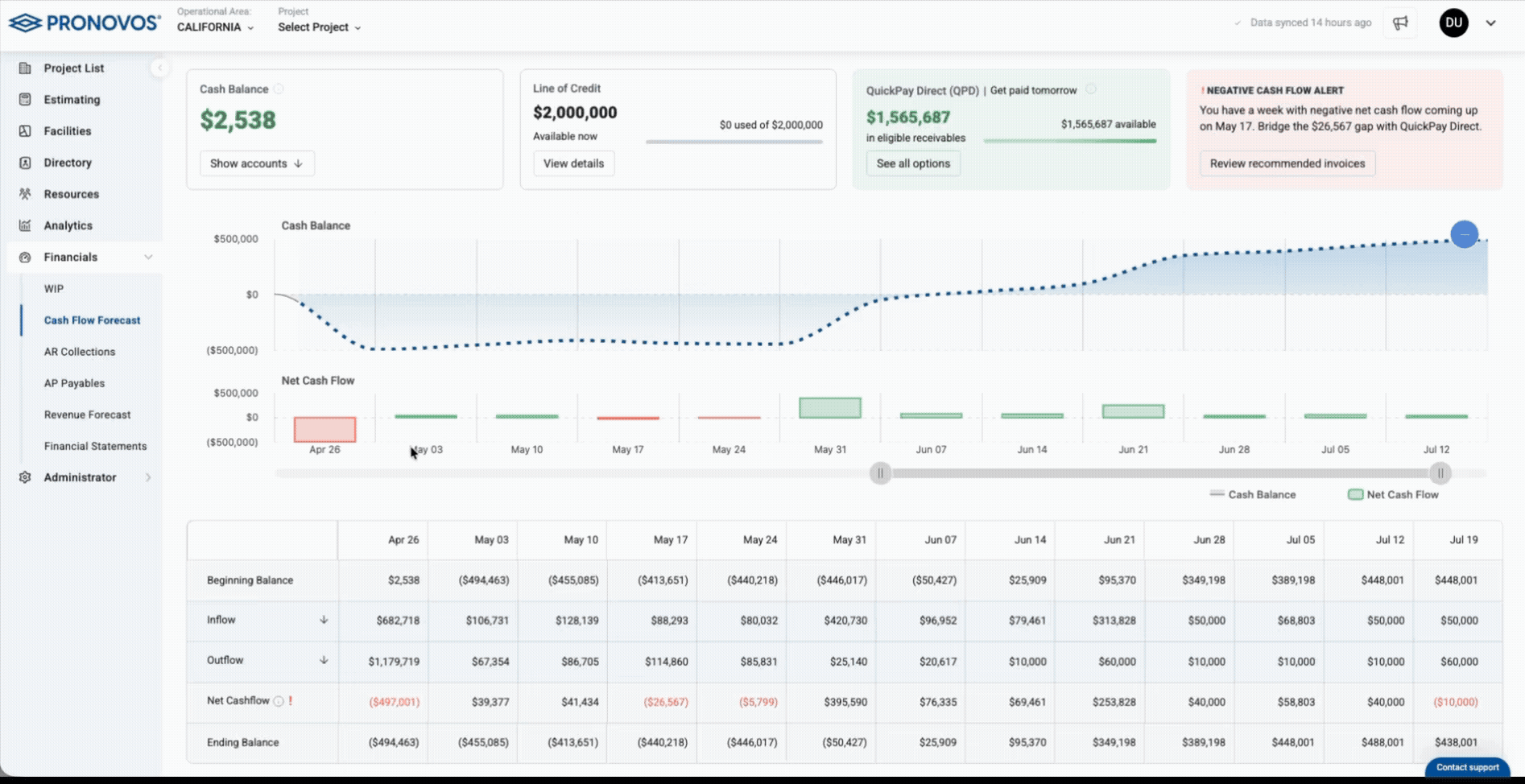Open the WIP submenu item
The width and height of the screenshot is (1525, 784).
click(54, 289)
